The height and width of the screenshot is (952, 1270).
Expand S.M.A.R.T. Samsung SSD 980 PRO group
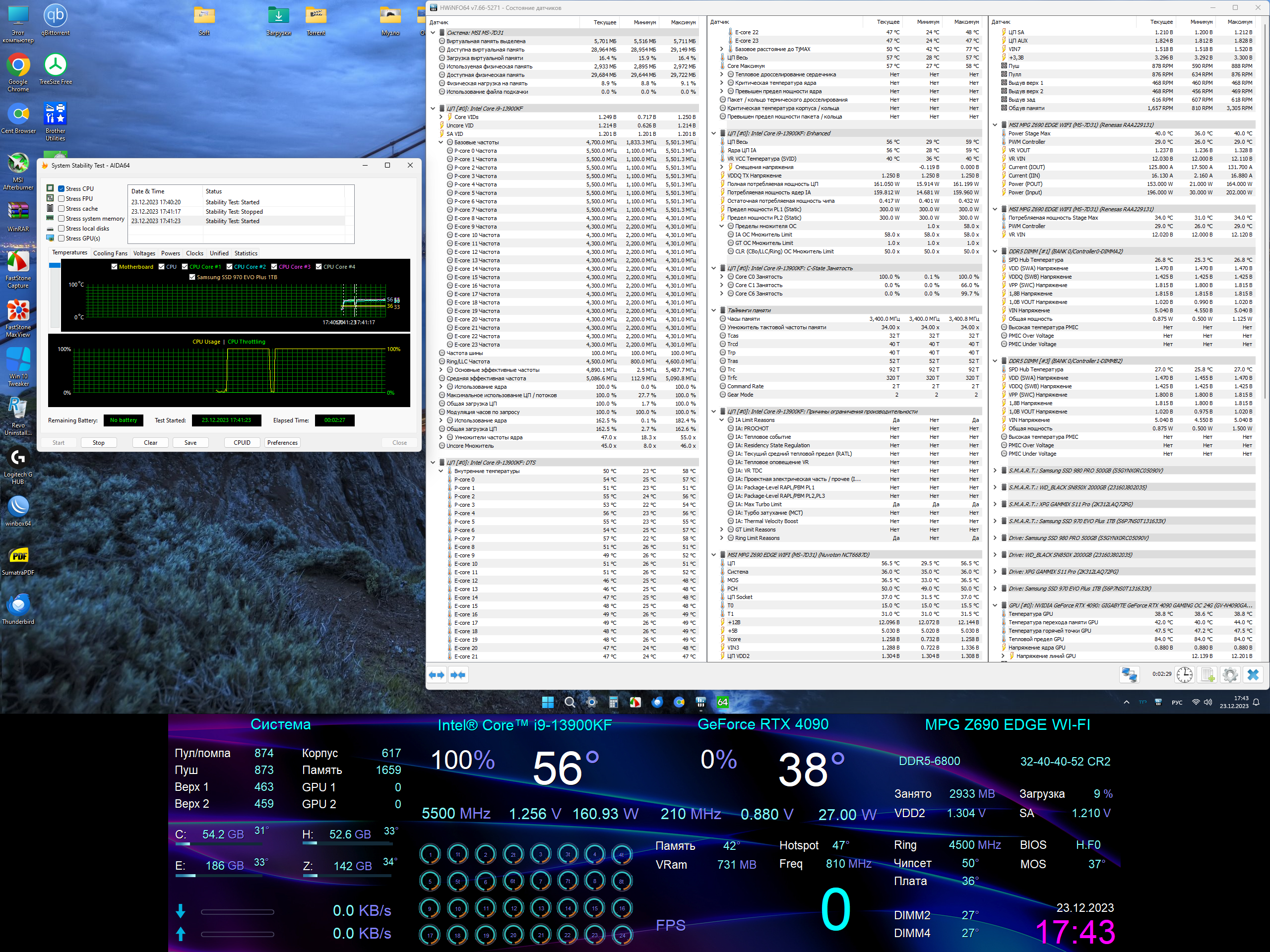tap(995, 471)
